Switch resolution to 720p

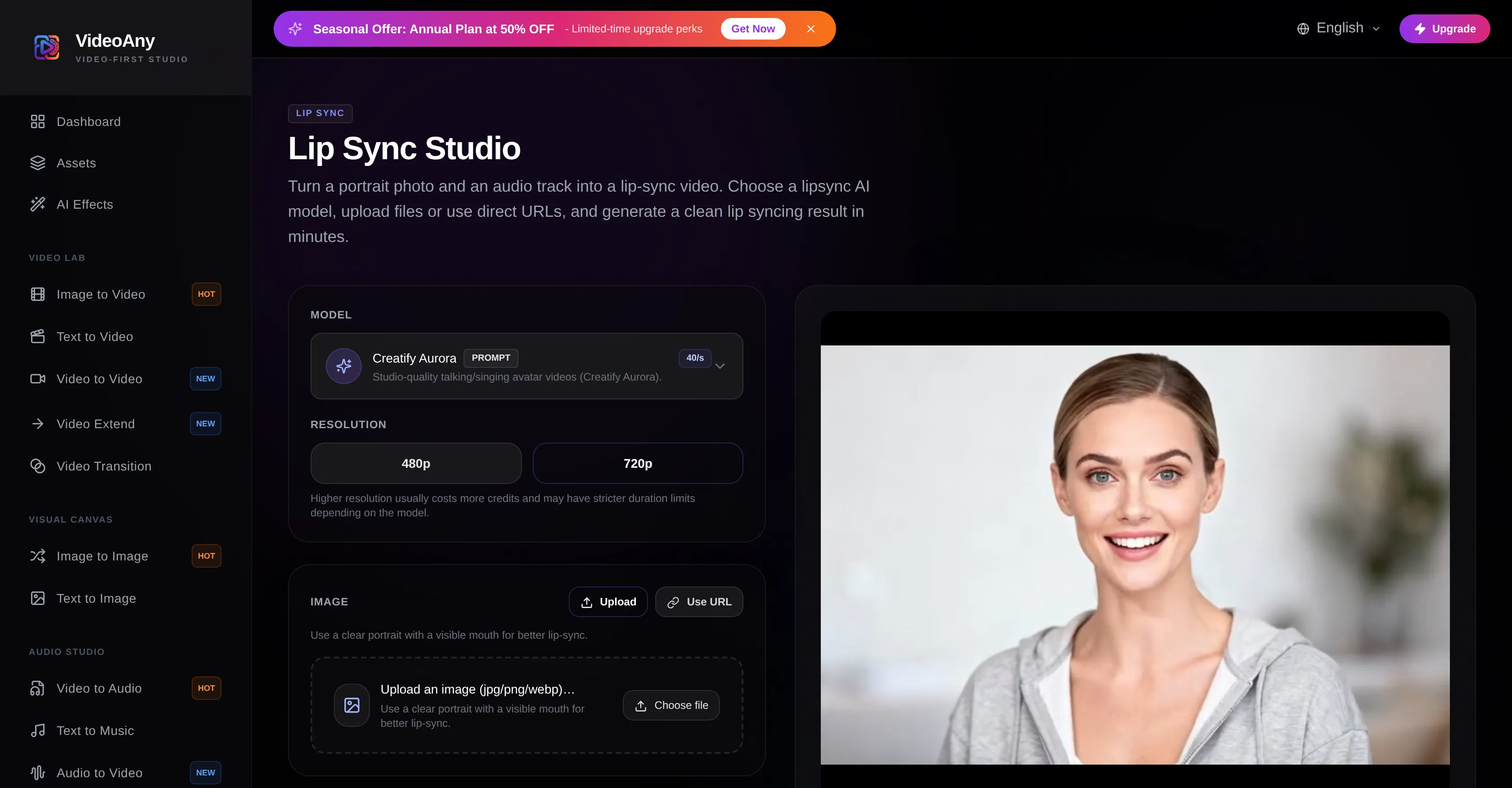pos(637,463)
